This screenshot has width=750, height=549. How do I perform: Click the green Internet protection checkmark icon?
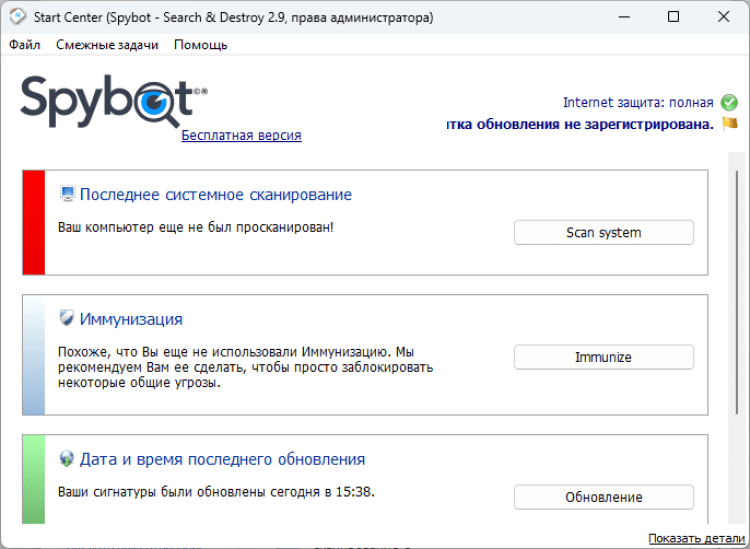[x=729, y=102]
